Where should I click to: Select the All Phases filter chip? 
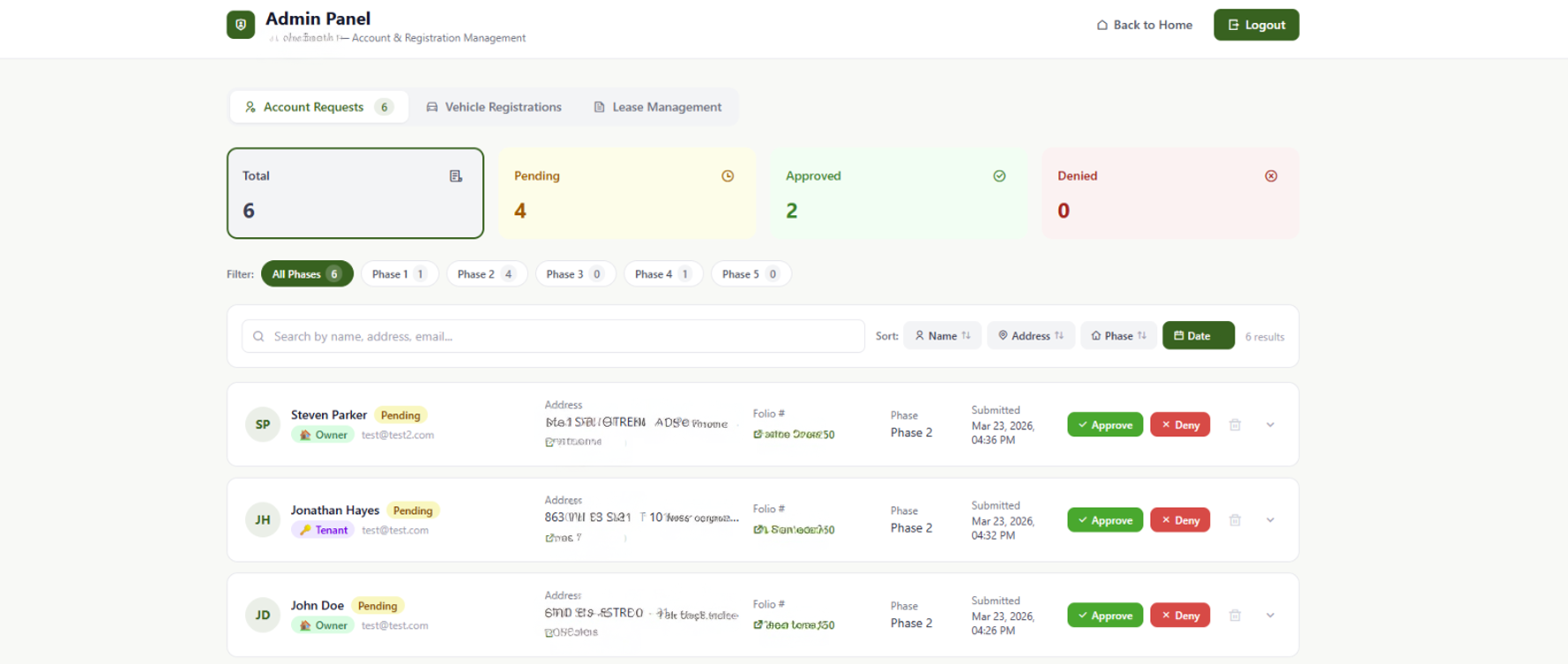306,274
